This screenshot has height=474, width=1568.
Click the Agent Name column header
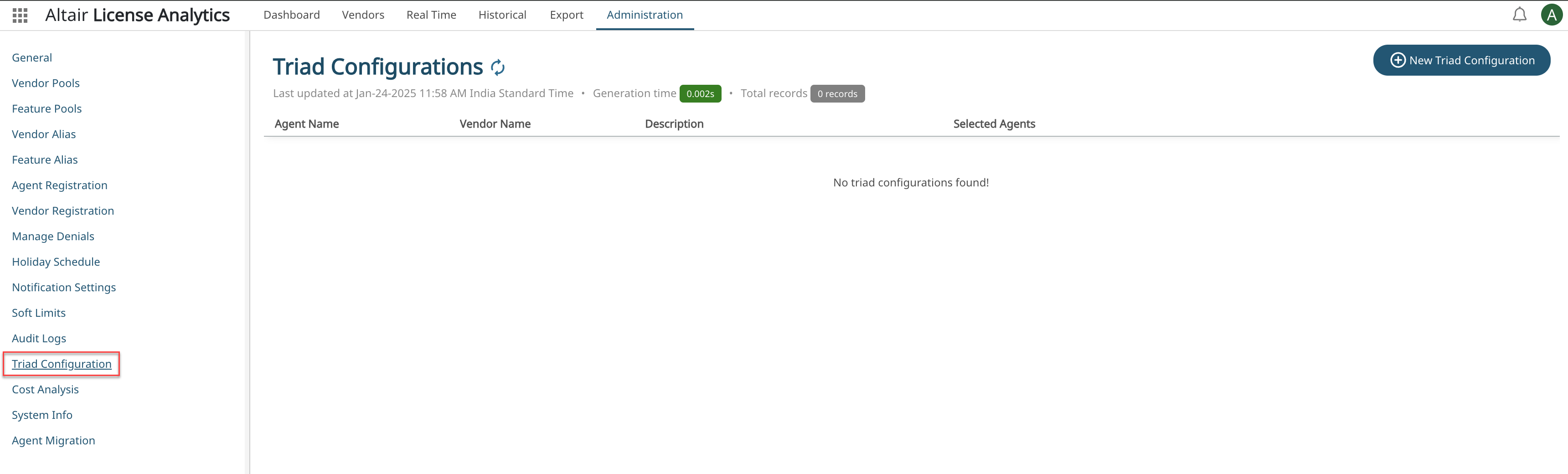coord(307,124)
